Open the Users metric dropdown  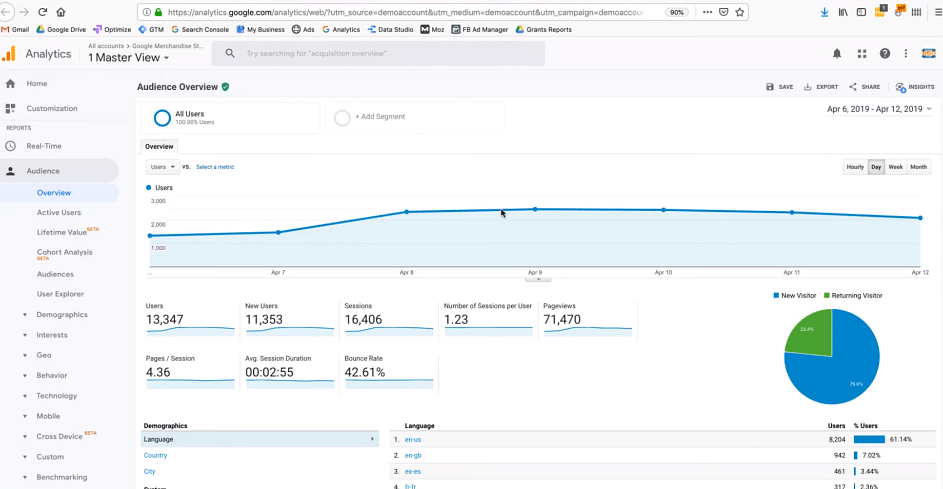point(162,167)
